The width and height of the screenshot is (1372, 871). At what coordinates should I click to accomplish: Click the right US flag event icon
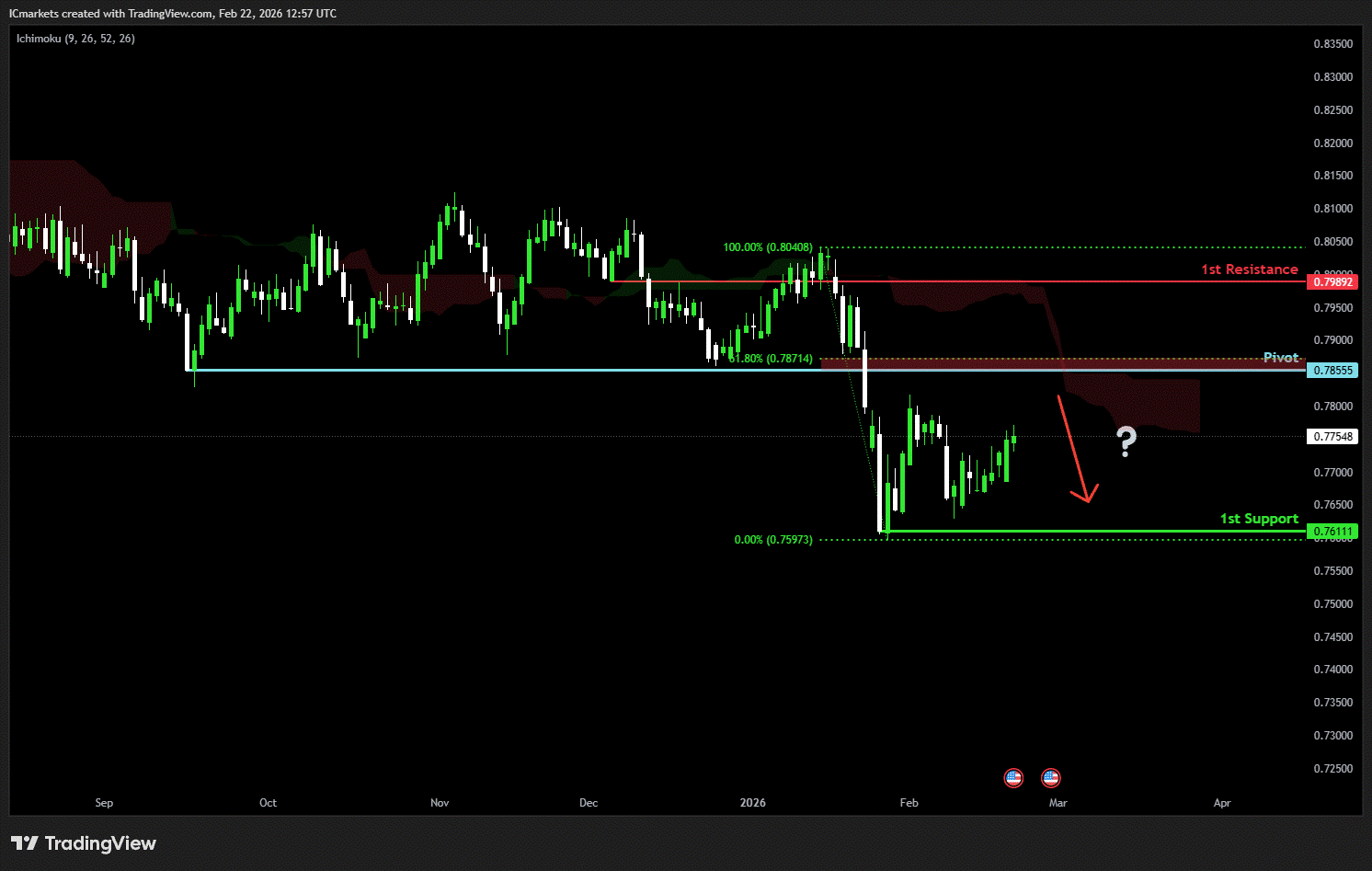[x=1051, y=778]
